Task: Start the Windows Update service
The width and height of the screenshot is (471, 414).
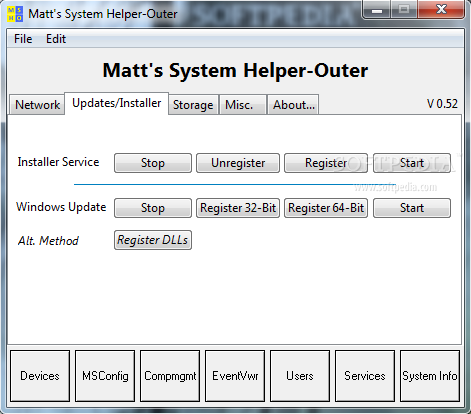Action: pyautogui.click(x=412, y=208)
